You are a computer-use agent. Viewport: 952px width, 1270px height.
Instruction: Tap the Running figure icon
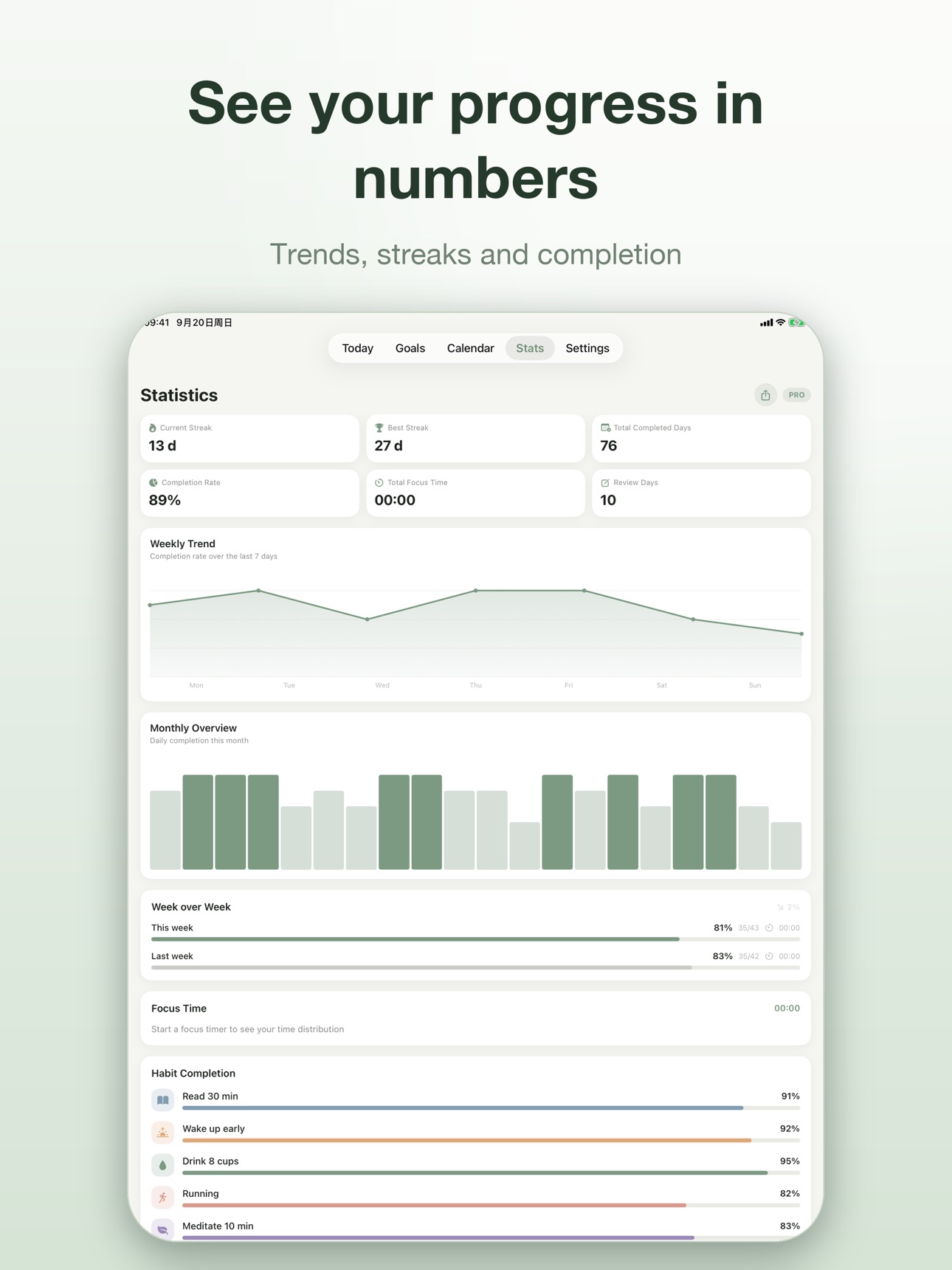tap(163, 1198)
